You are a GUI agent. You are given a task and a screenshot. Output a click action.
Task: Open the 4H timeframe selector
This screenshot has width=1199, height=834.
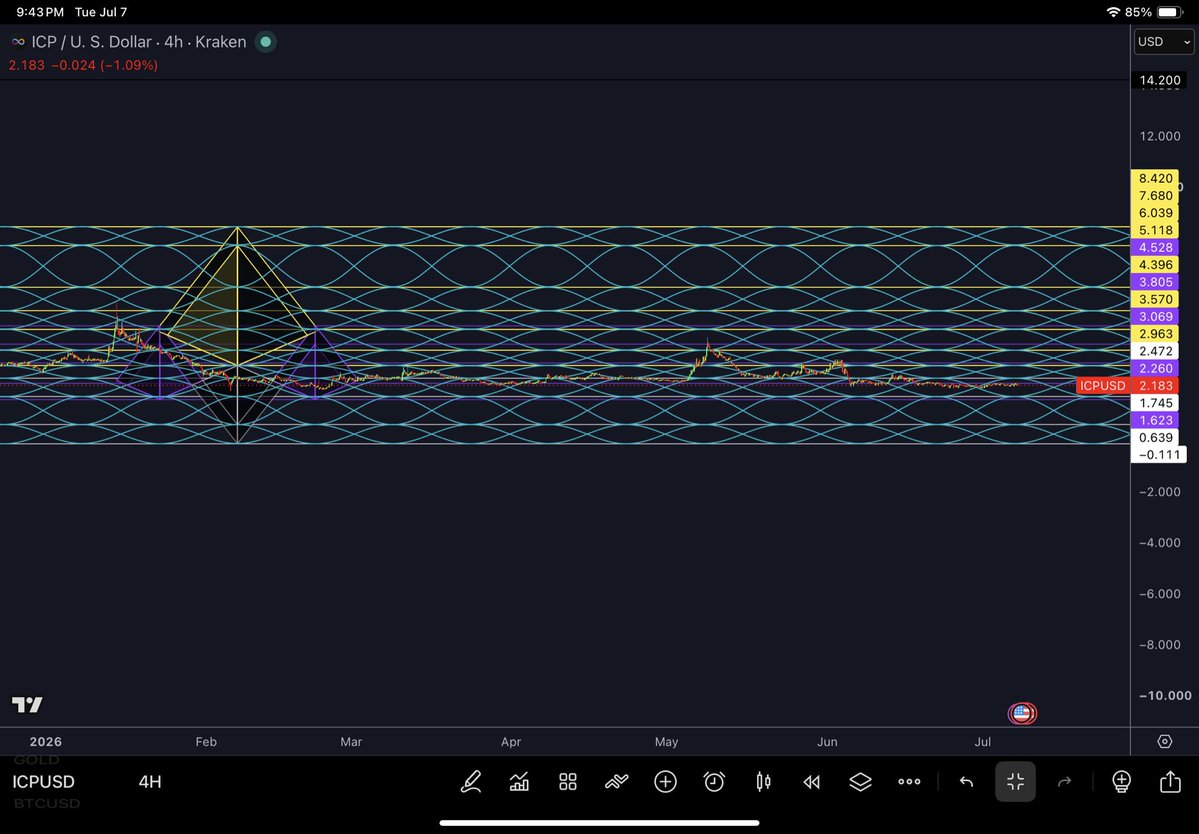(x=150, y=781)
